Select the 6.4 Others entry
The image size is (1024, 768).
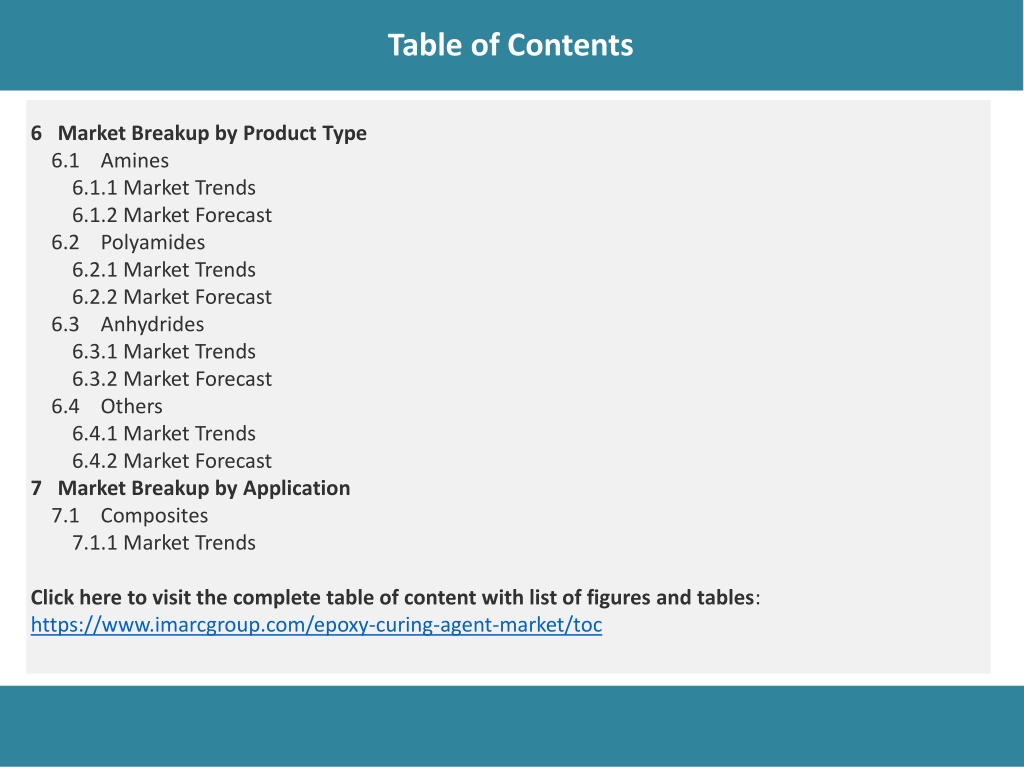(107, 406)
